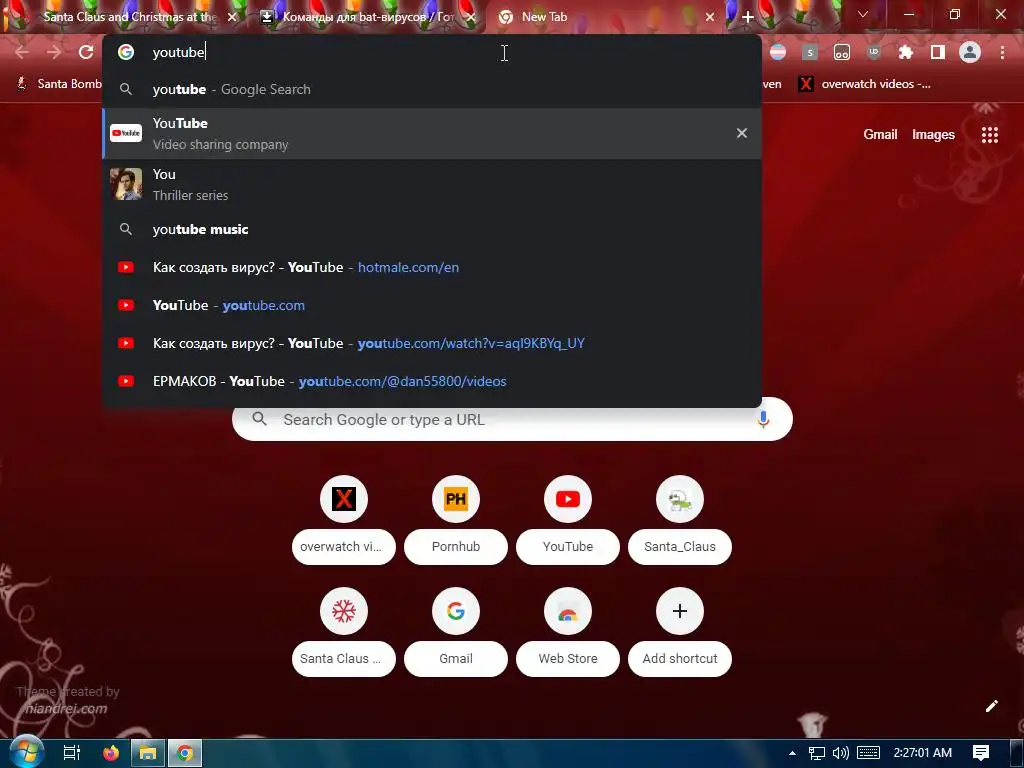Open the ЕРМАКОВ - YouTube suggestion

[432, 381]
